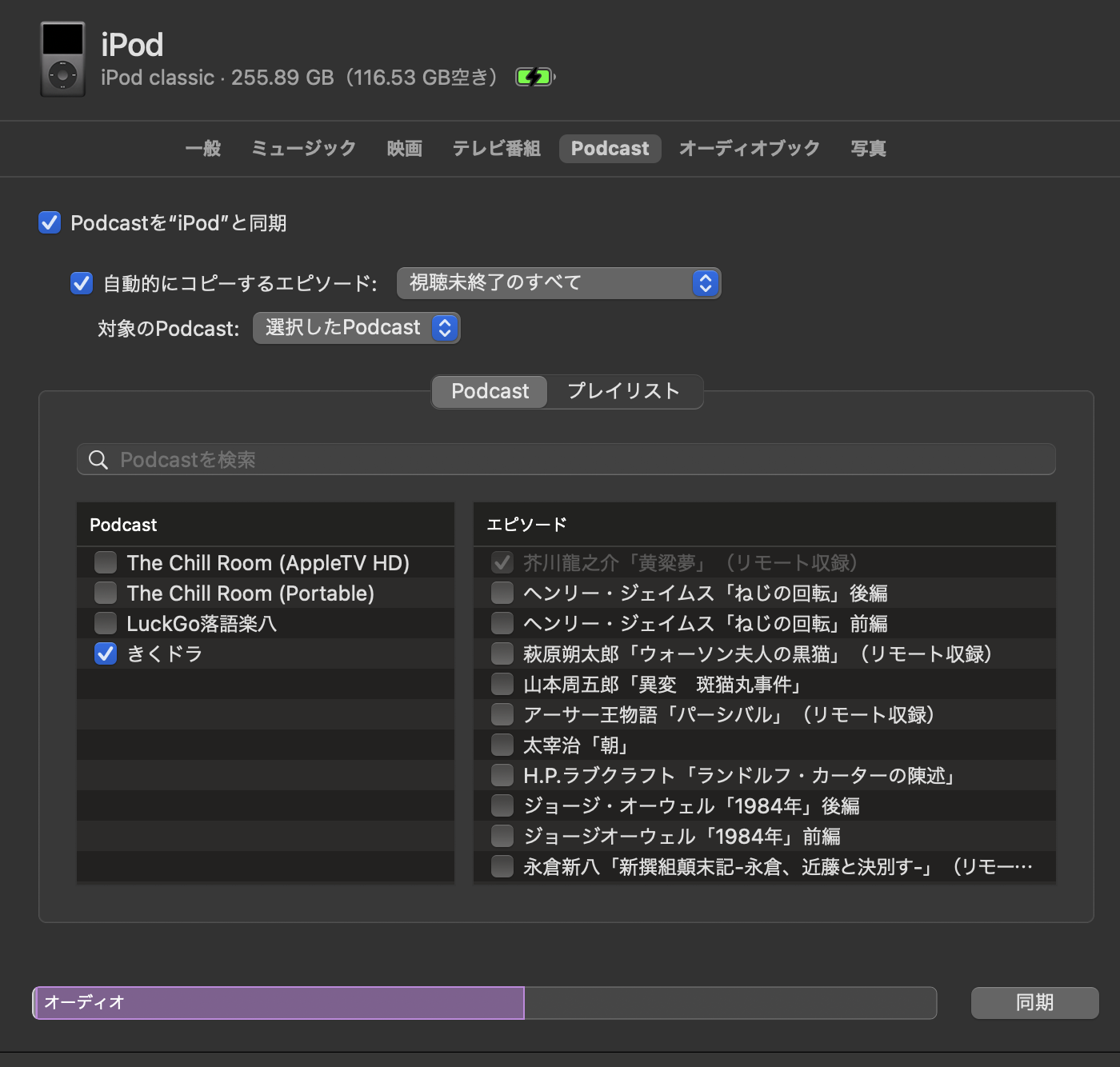The image size is (1120, 1067).
Task: Check episode 山本周五郎「異変 斑猫丸事件」
Action: pos(502,684)
